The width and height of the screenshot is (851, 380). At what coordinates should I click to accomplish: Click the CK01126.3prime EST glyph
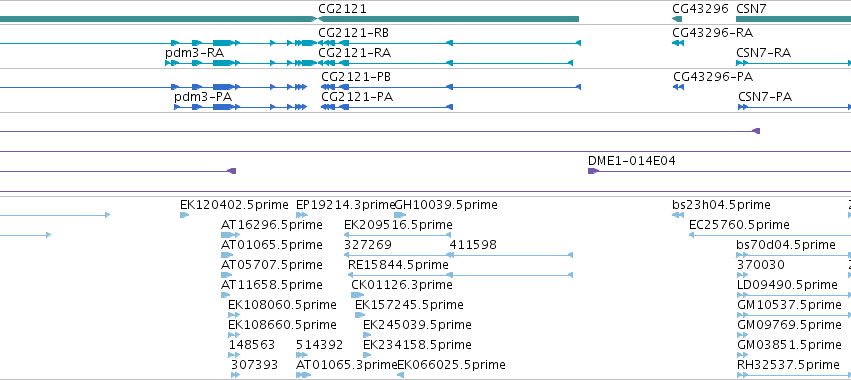357,295
